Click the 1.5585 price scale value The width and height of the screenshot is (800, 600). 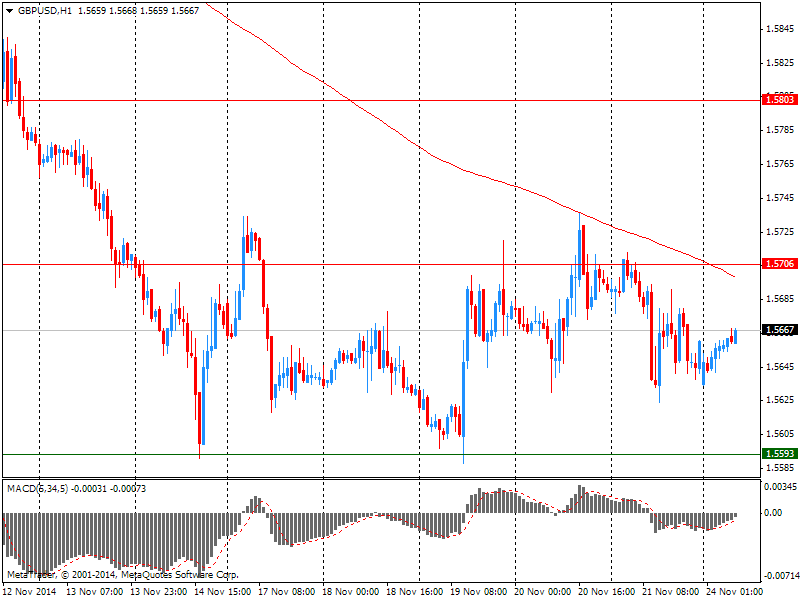click(x=780, y=468)
